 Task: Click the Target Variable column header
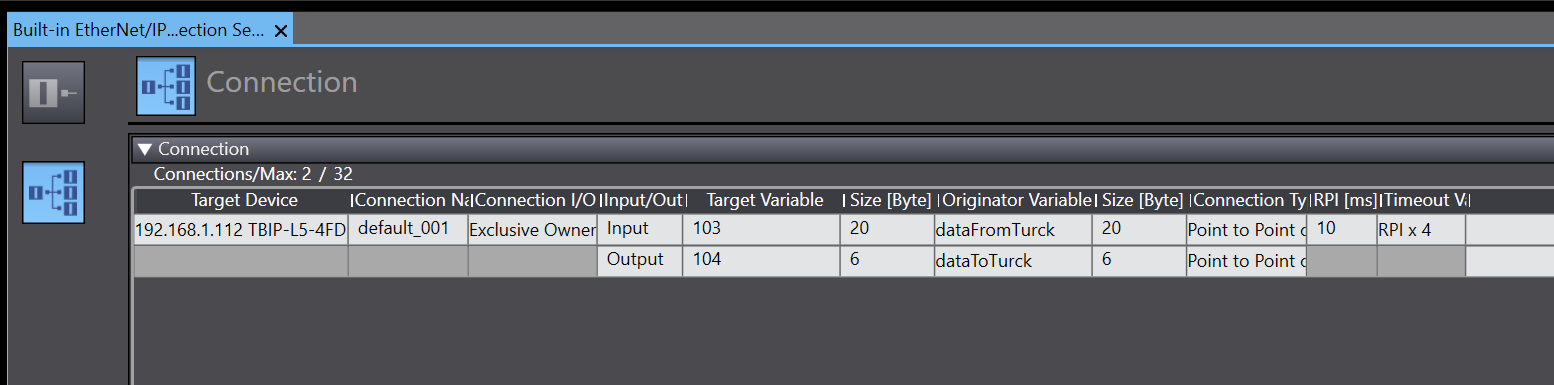[765, 200]
